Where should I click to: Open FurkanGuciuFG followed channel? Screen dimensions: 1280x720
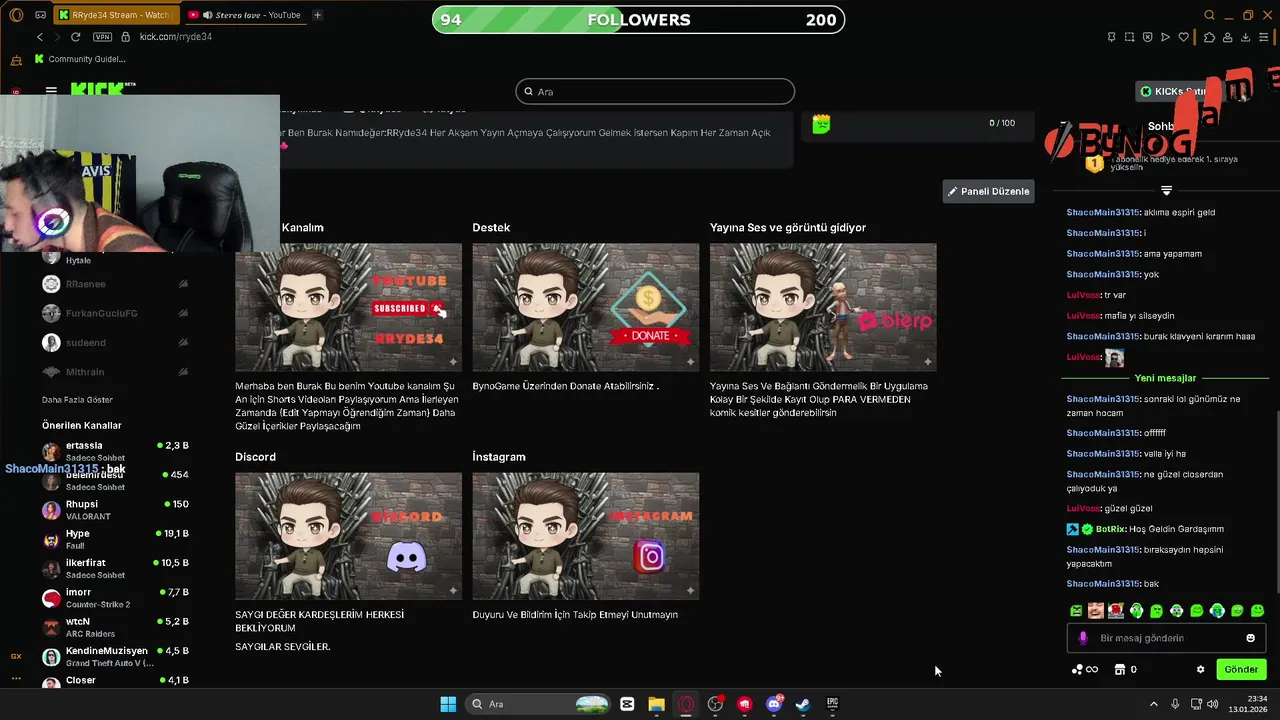tap(115, 313)
